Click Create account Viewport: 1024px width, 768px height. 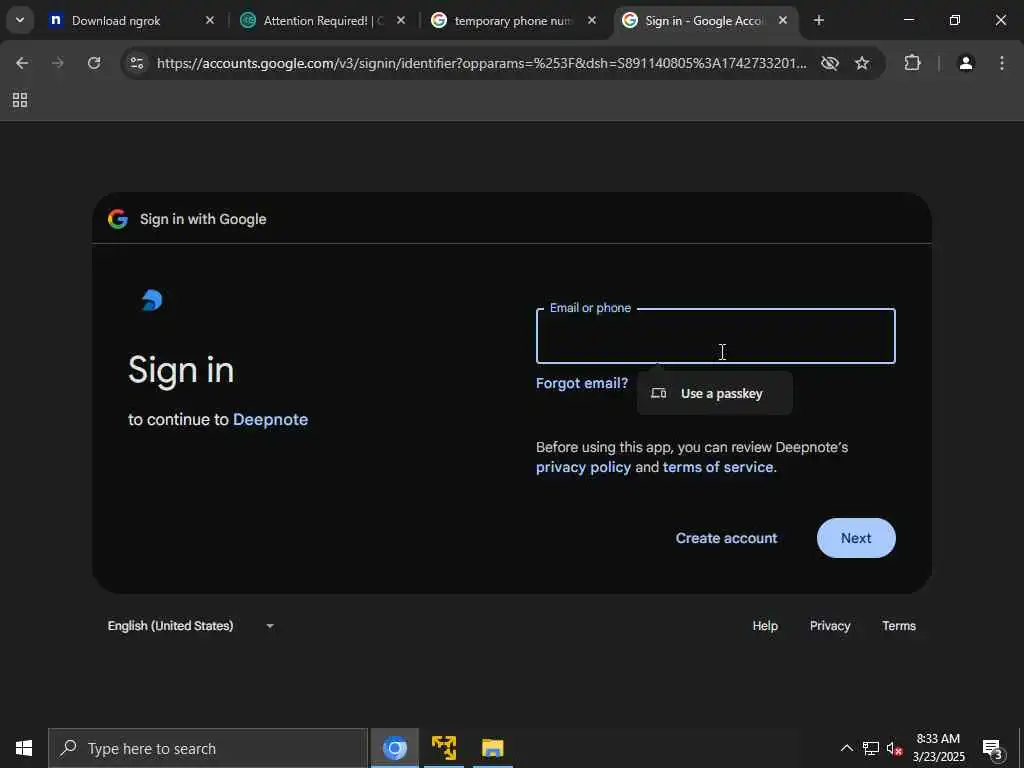(x=726, y=538)
